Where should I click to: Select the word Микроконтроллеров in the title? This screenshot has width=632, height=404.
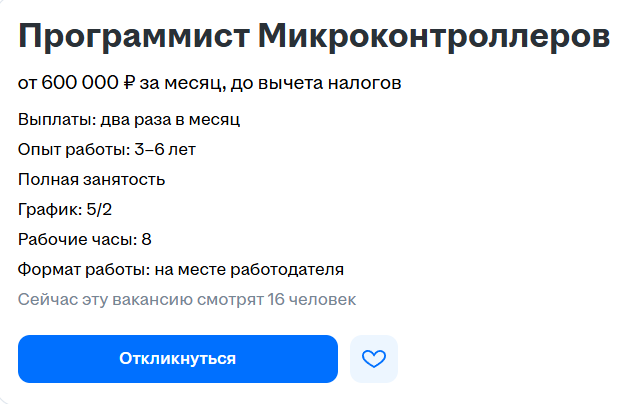pos(434,37)
